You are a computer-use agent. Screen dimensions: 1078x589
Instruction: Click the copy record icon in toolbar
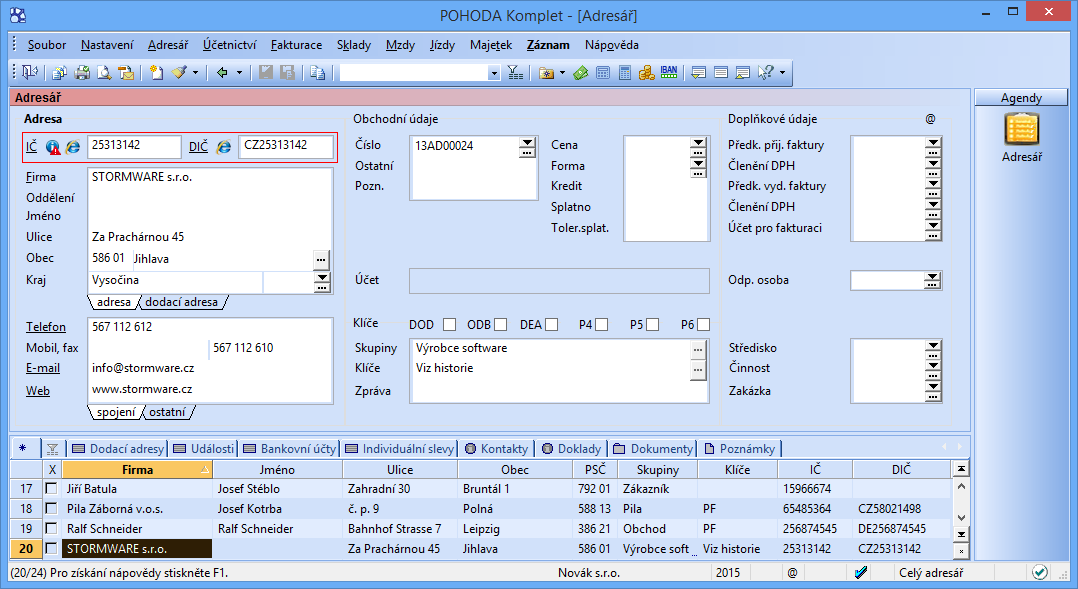[x=317, y=72]
